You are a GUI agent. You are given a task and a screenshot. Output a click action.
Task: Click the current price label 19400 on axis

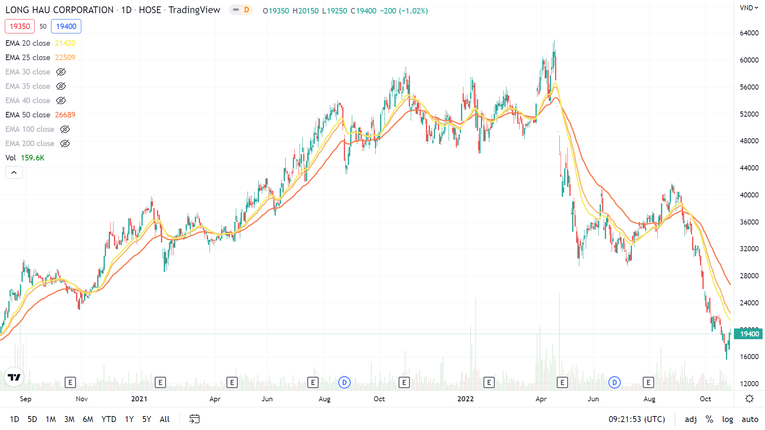[x=749, y=334]
